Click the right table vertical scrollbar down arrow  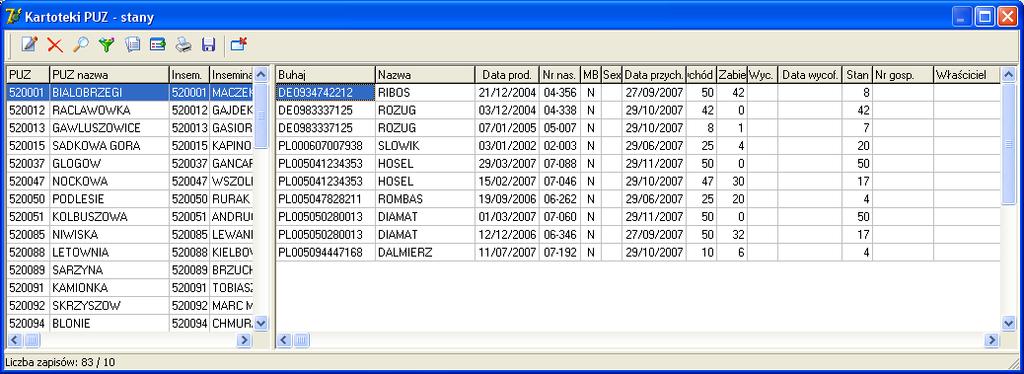click(1008, 323)
